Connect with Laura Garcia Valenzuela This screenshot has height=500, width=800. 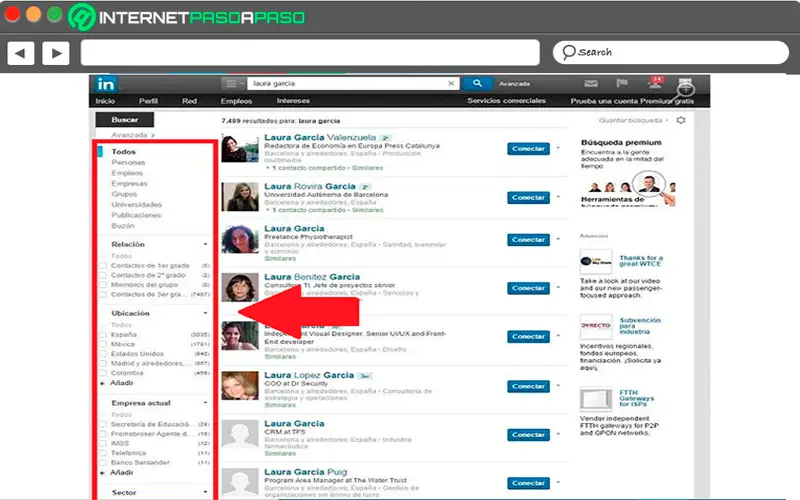[x=529, y=148]
